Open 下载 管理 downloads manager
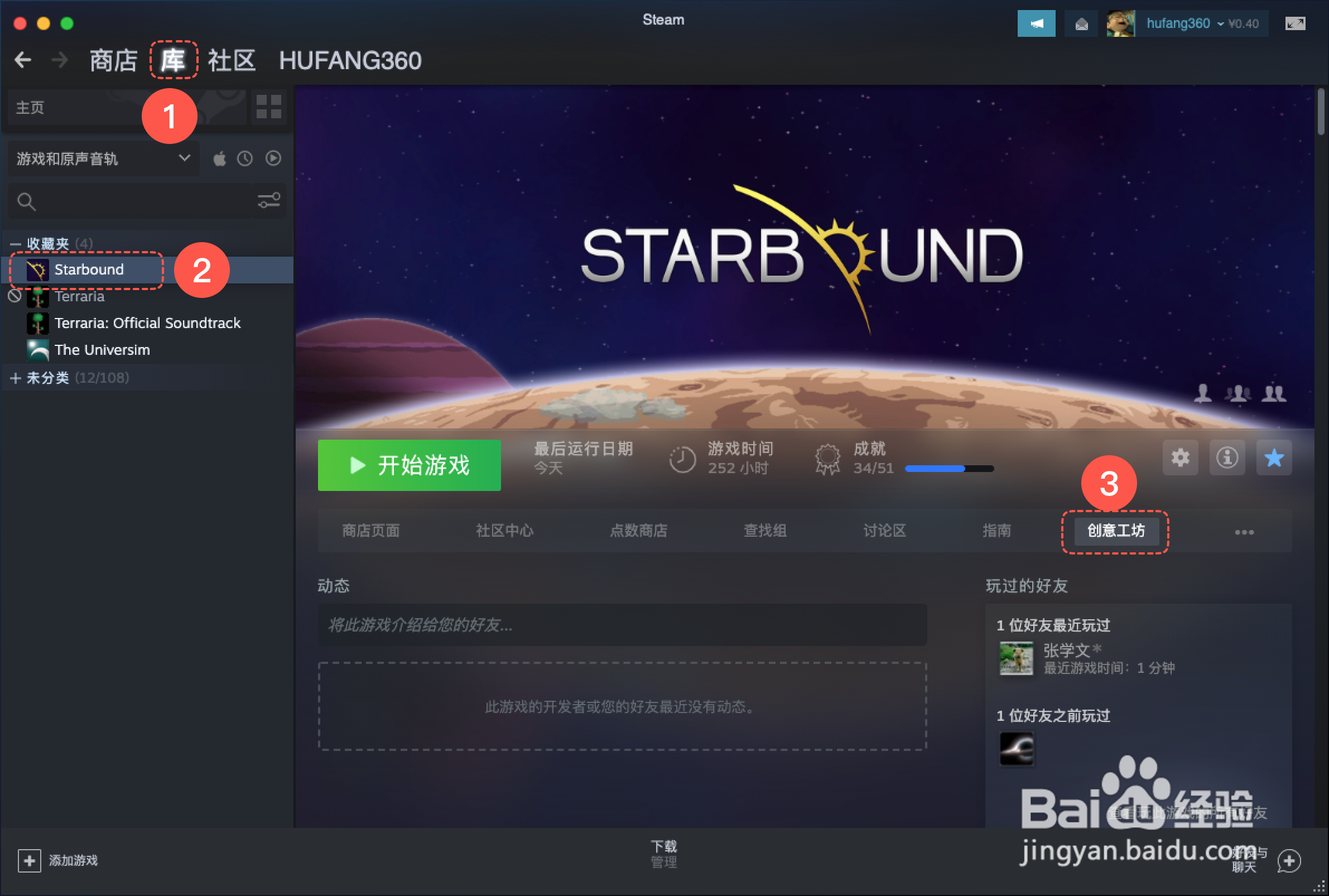This screenshot has height=896, width=1329. click(x=663, y=854)
